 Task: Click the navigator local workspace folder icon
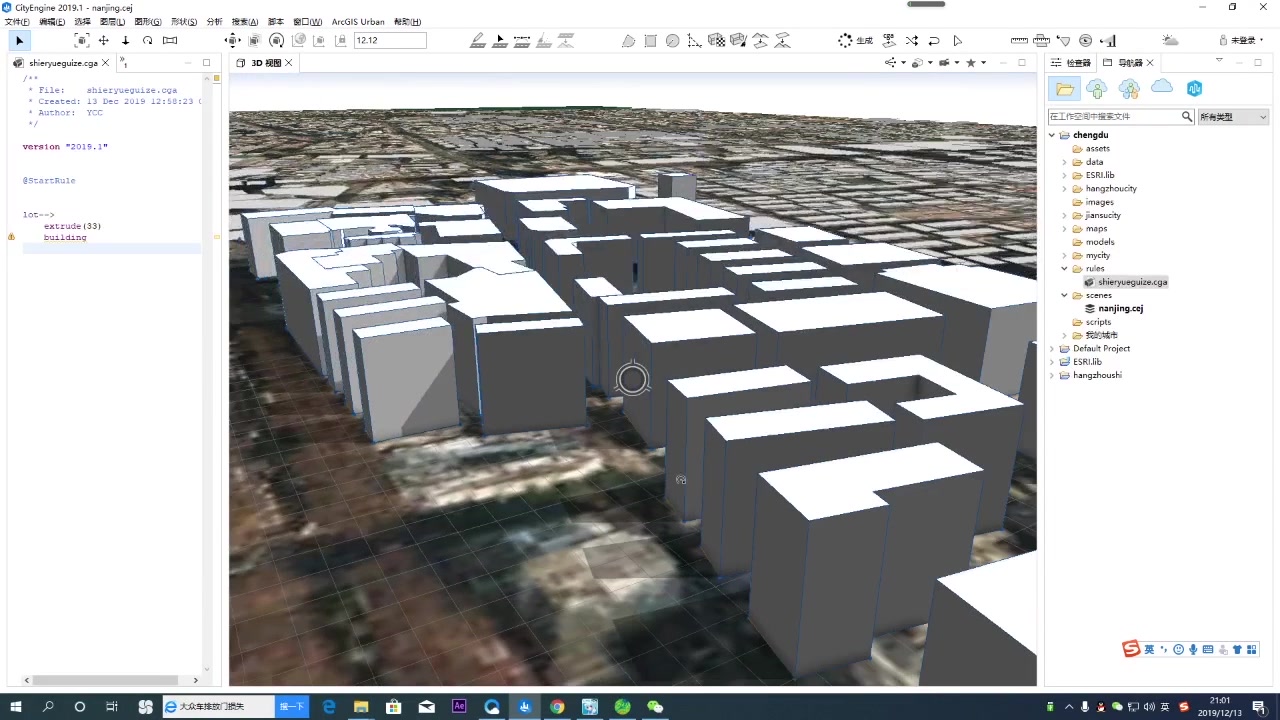pos(1065,89)
